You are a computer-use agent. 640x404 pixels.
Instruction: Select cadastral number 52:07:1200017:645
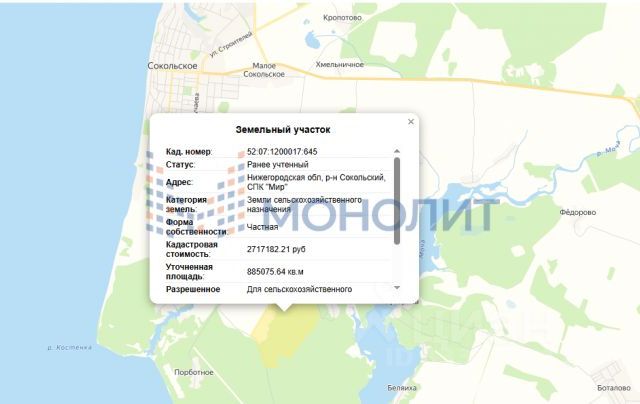(x=282, y=152)
